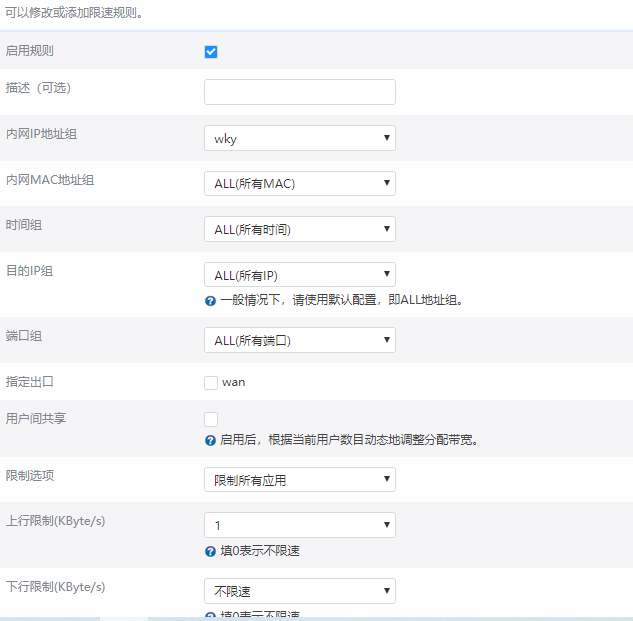Open the 端口组 dropdown ALL(所有端口)
Viewport: 633px width, 621px height.
point(300,340)
